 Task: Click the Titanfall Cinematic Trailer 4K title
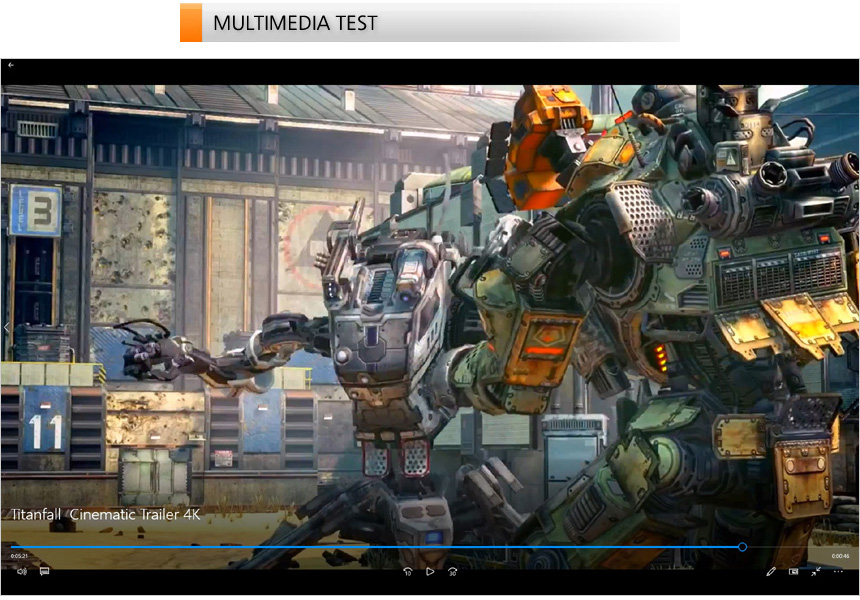pos(106,514)
